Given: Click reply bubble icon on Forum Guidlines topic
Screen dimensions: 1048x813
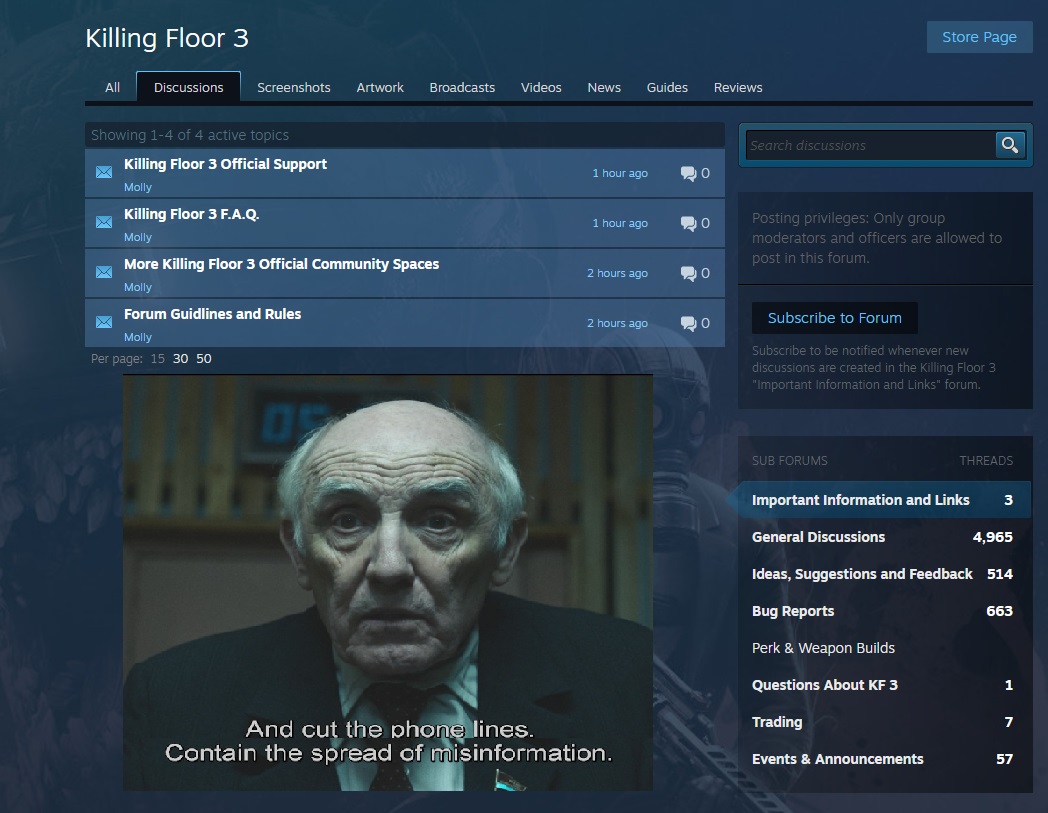Looking at the screenshot, I should (688, 324).
